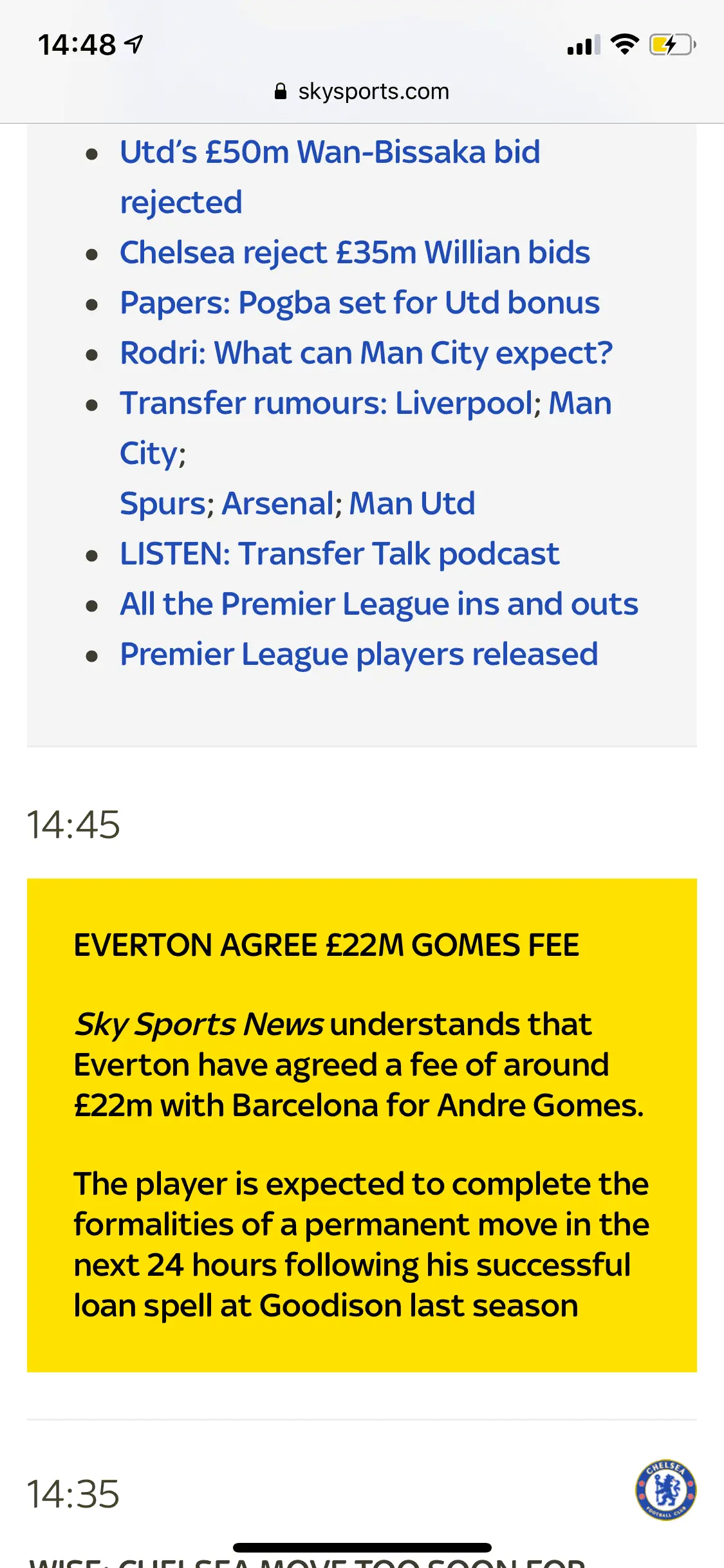Read Papers: Pogba set for Utd bonus
The width and height of the screenshot is (724, 1568).
coord(359,303)
